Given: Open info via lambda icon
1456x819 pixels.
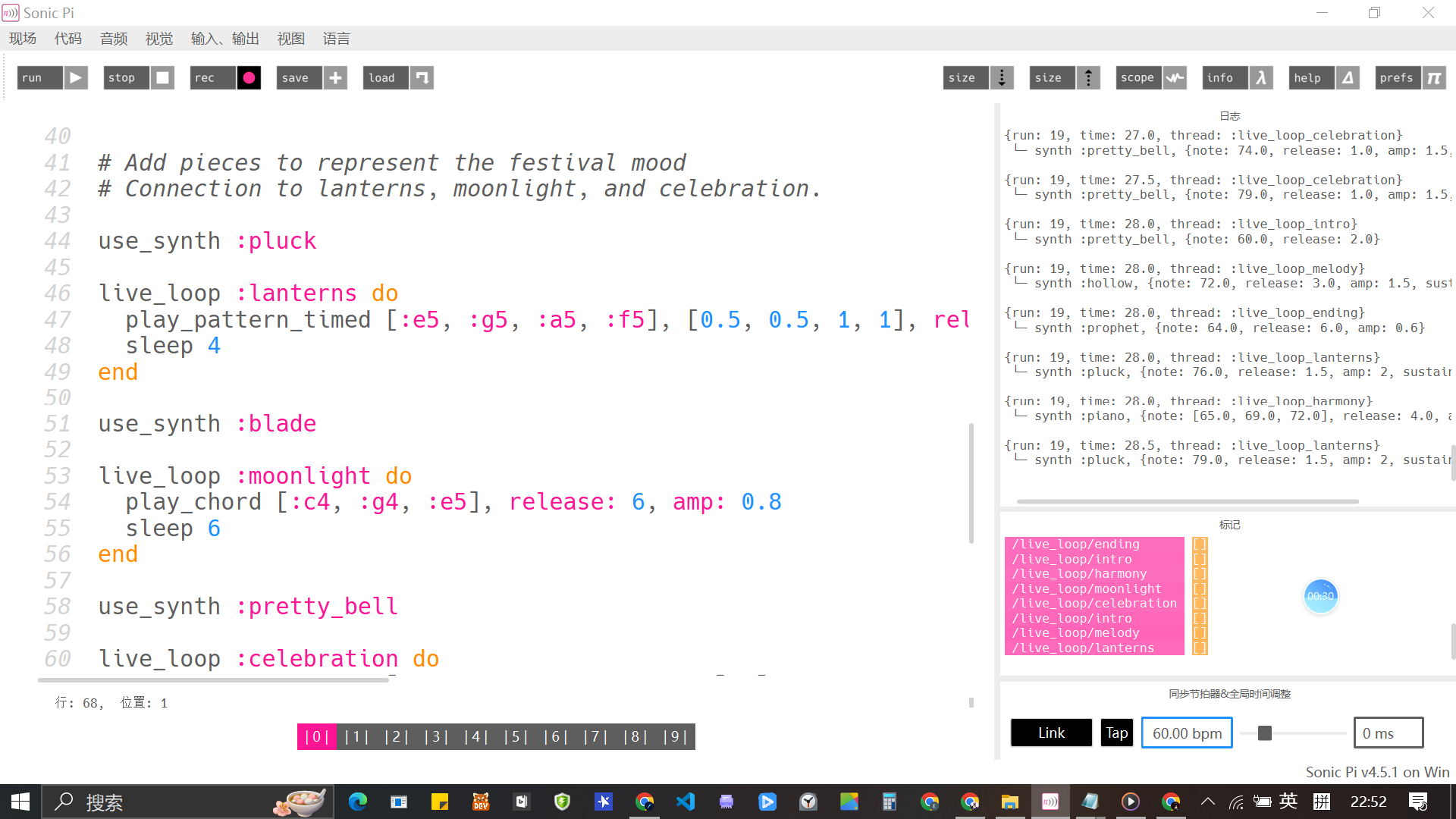Looking at the screenshot, I should pos(1260,77).
